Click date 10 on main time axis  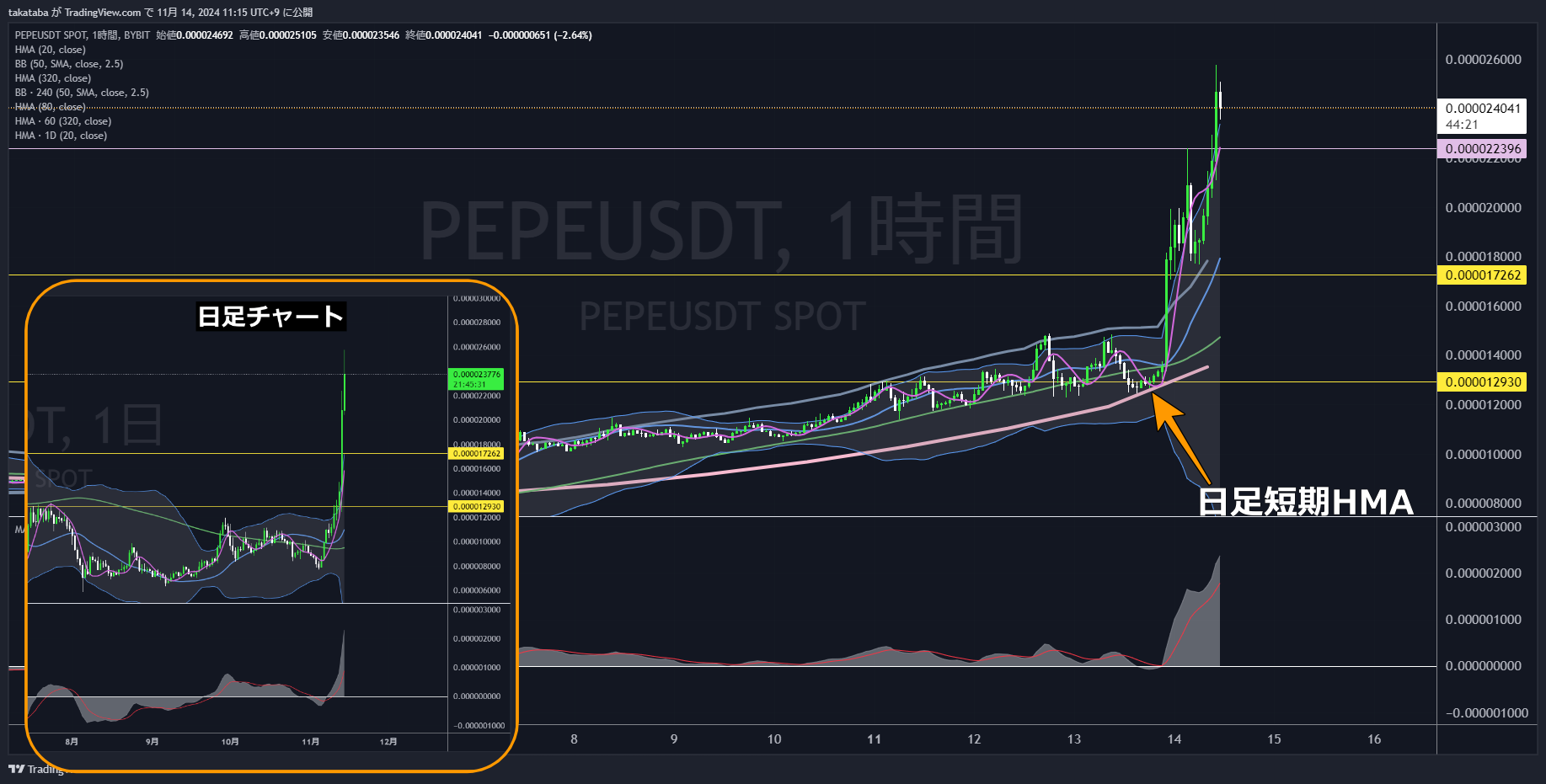pyautogui.click(x=774, y=739)
